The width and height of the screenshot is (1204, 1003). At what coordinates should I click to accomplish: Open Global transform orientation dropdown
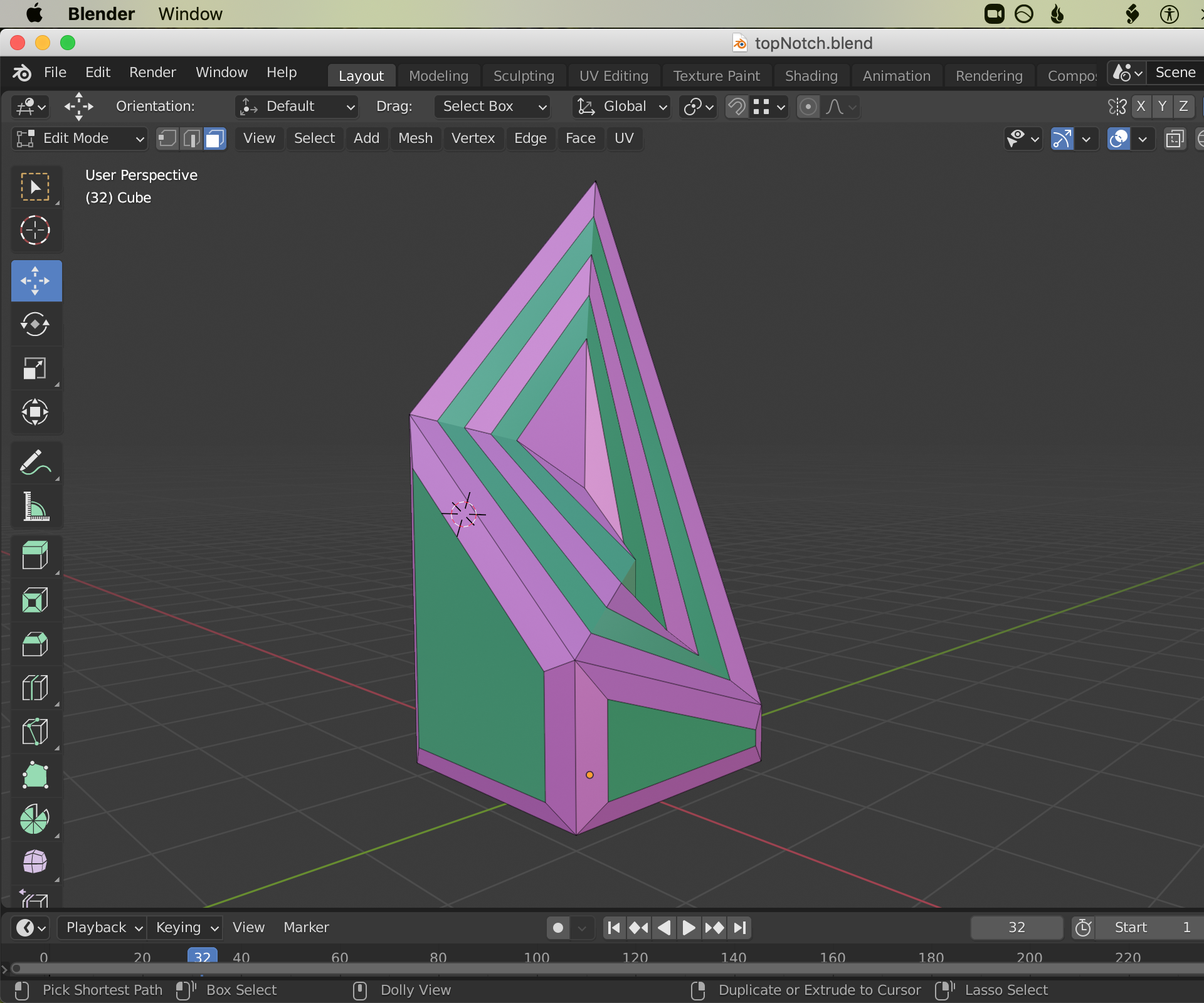click(x=621, y=107)
